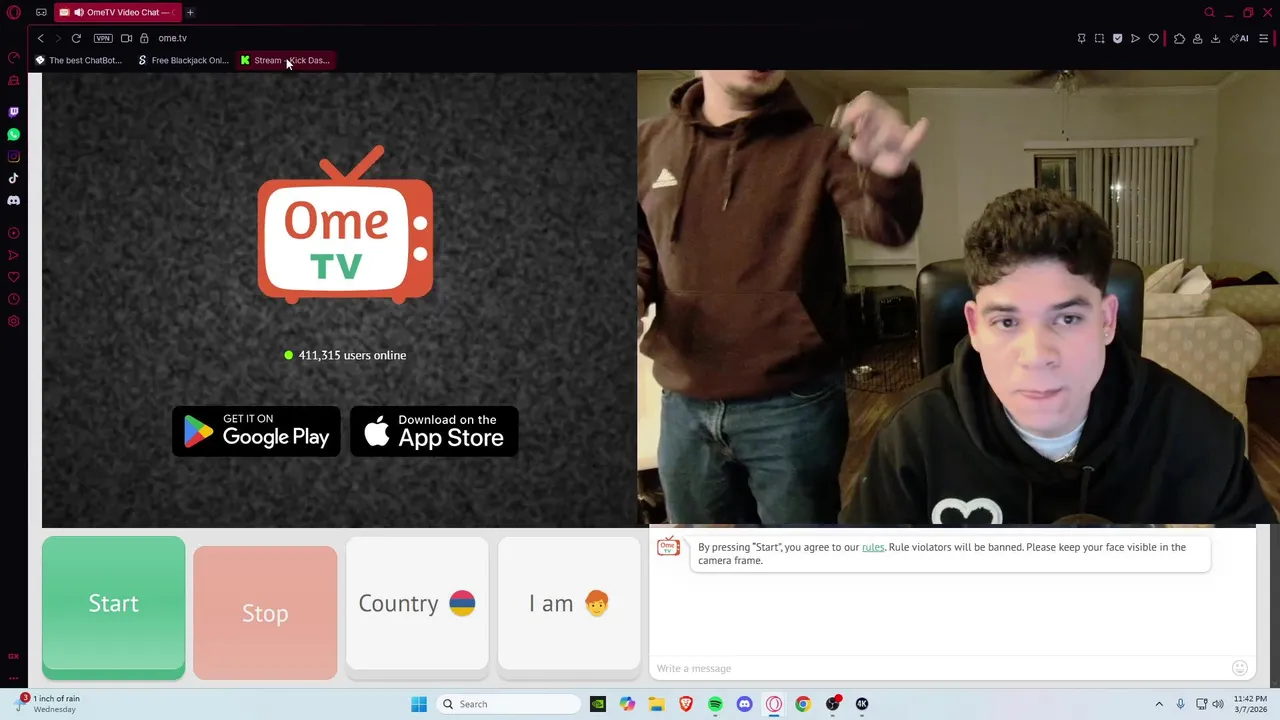Open the Windows Start menu

pos(419,704)
